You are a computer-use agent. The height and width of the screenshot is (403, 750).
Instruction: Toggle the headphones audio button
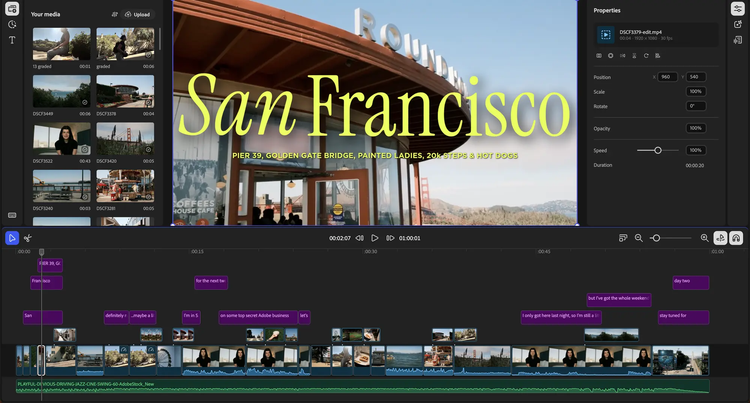click(x=736, y=238)
